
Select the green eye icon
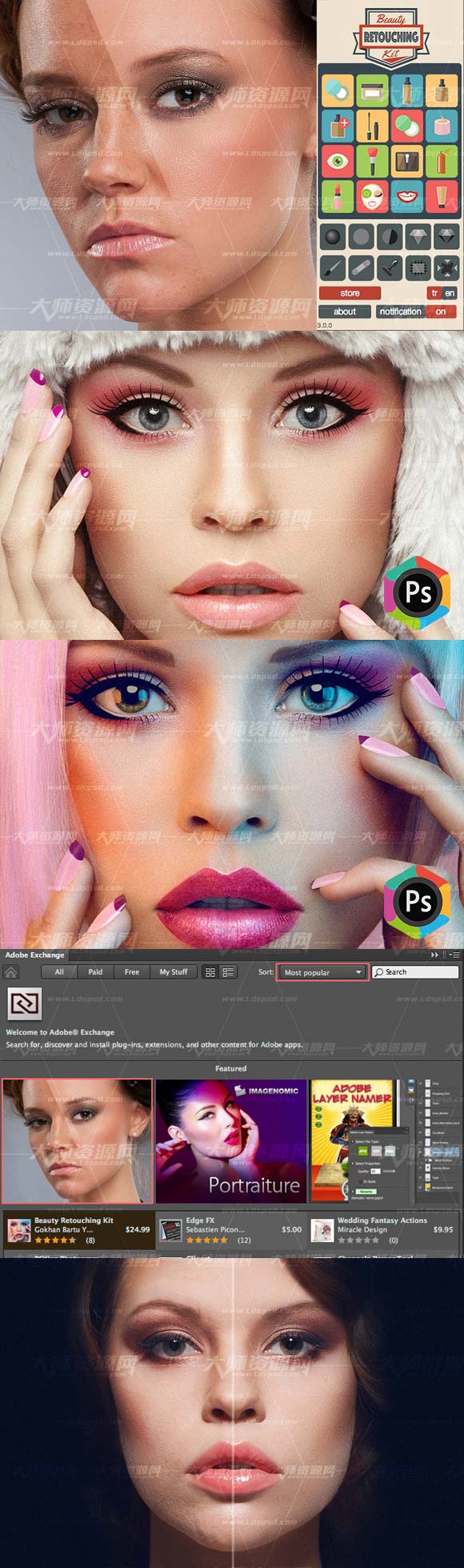(x=337, y=160)
